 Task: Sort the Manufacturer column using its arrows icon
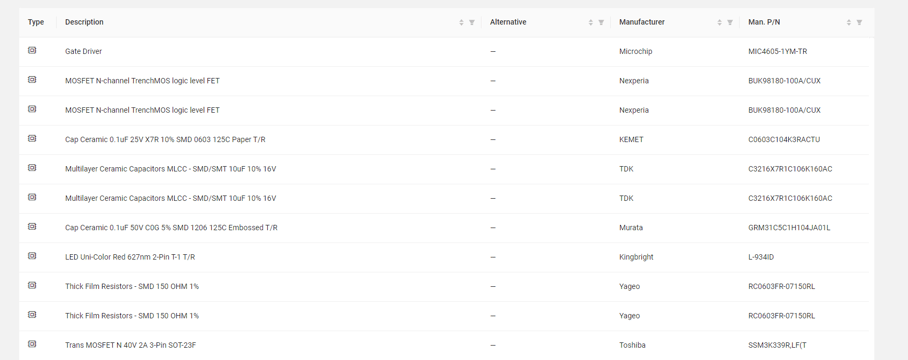pos(719,23)
